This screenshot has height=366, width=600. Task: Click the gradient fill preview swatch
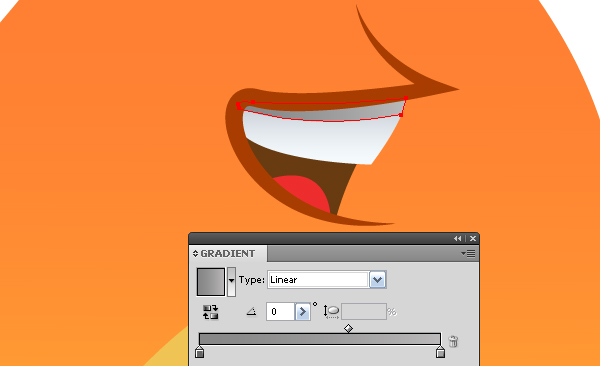pos(210,281)
